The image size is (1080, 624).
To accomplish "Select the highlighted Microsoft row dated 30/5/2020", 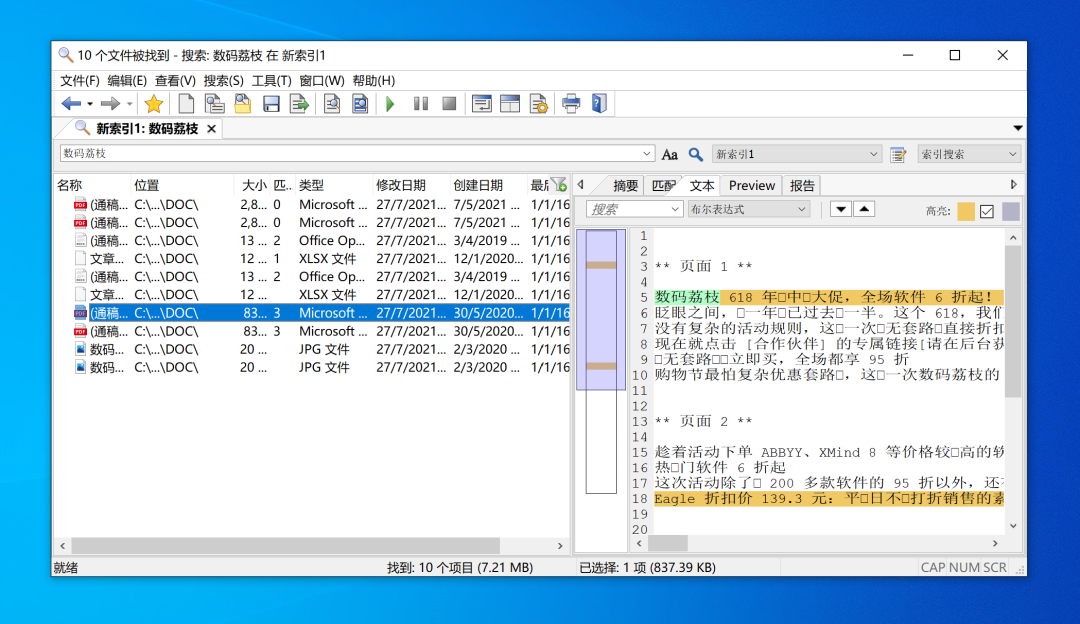I will 312,313.
